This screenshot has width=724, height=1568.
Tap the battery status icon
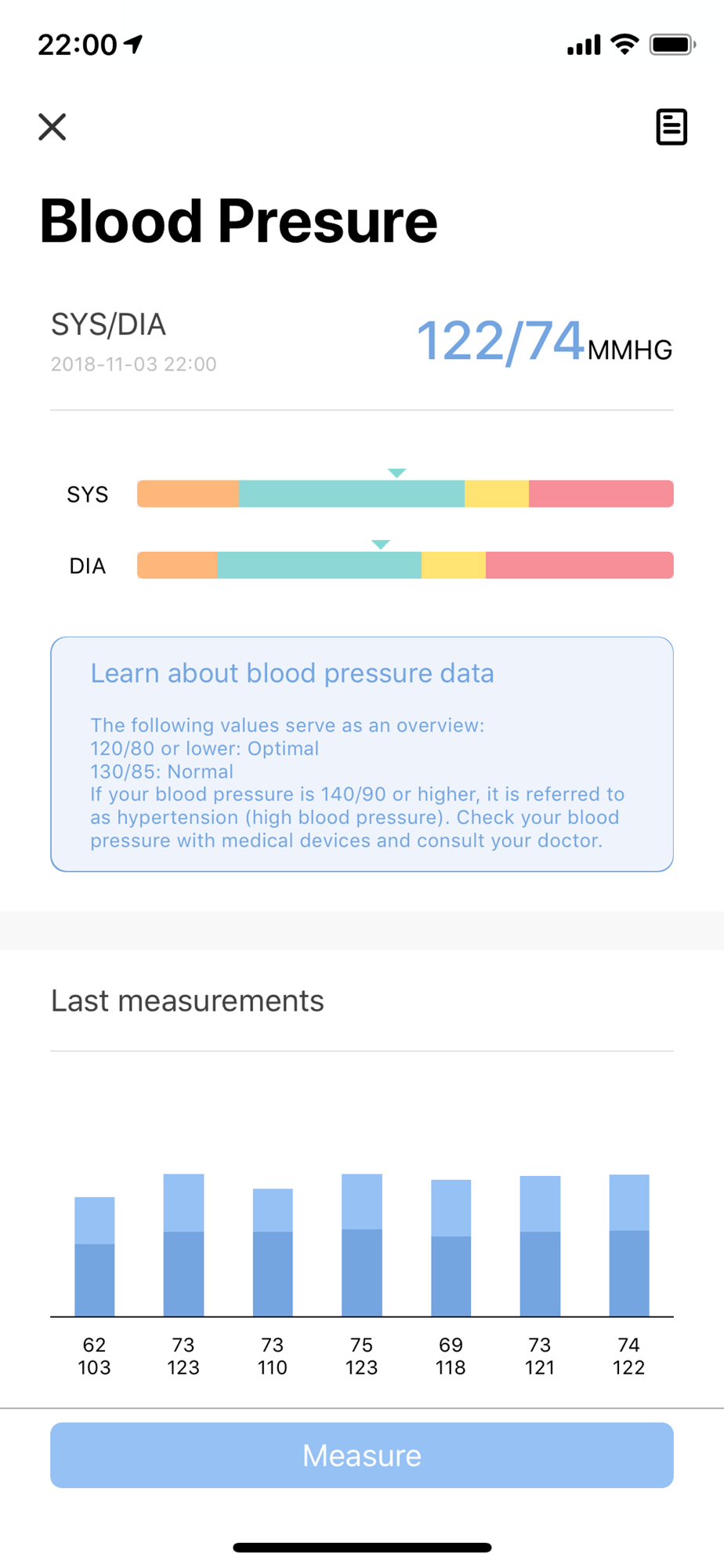(x=672, y=44)
